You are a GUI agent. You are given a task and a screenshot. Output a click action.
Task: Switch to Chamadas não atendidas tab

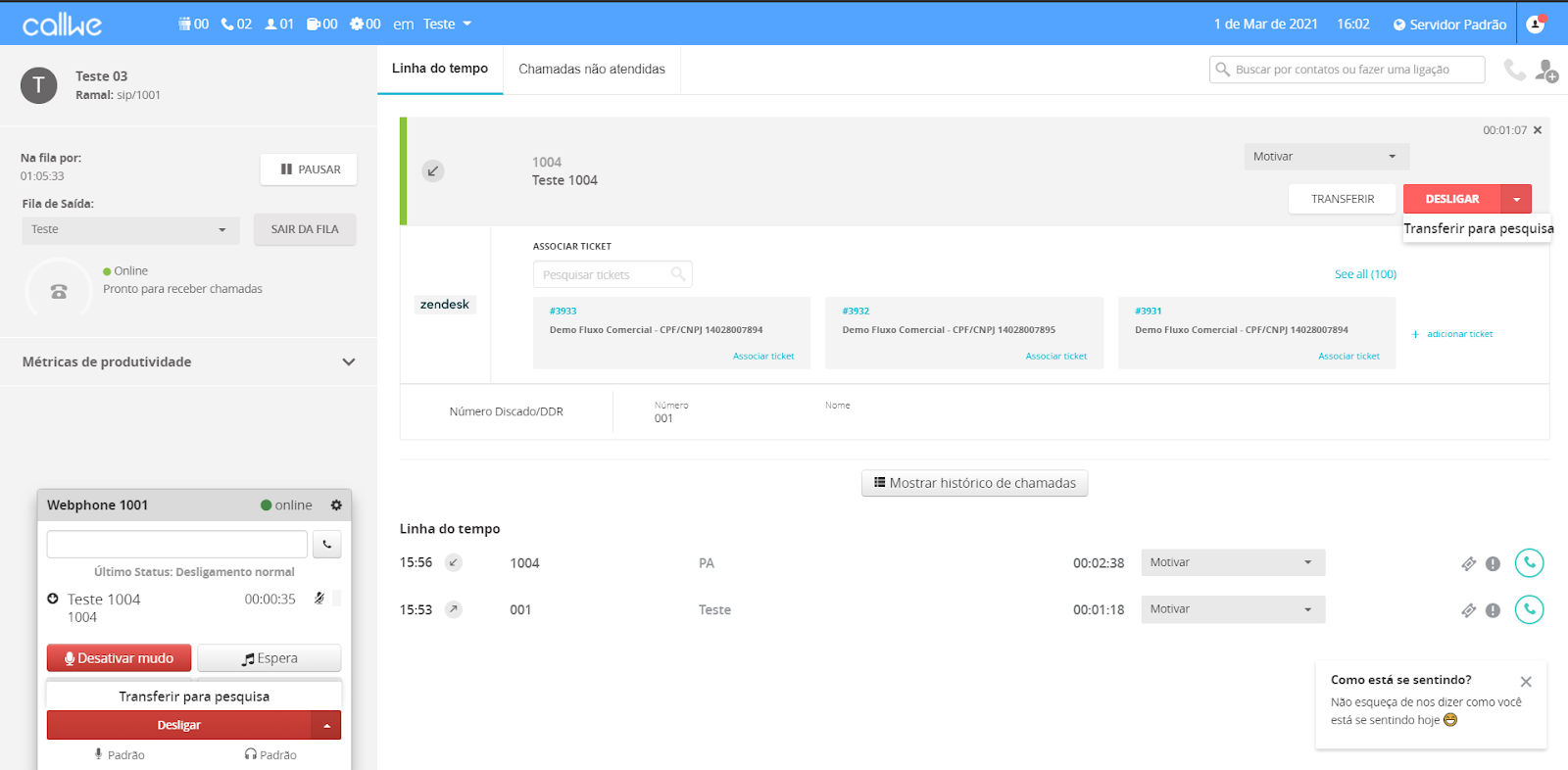(591, 70)
